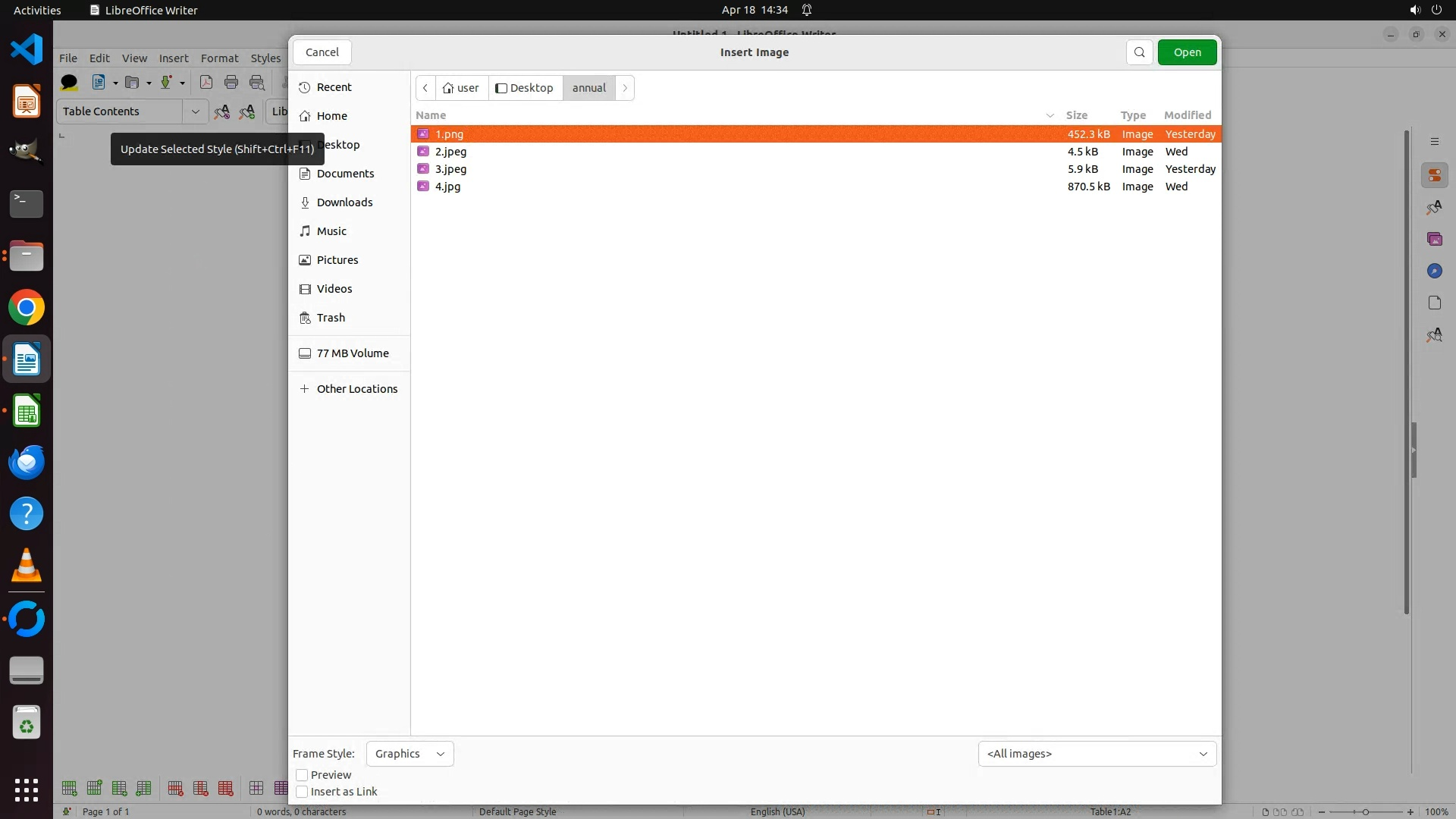This screenshot has width=1456, height=819.
Task: Open the Frame Style Graphics dropdown
Action: (x=409, y=754)
